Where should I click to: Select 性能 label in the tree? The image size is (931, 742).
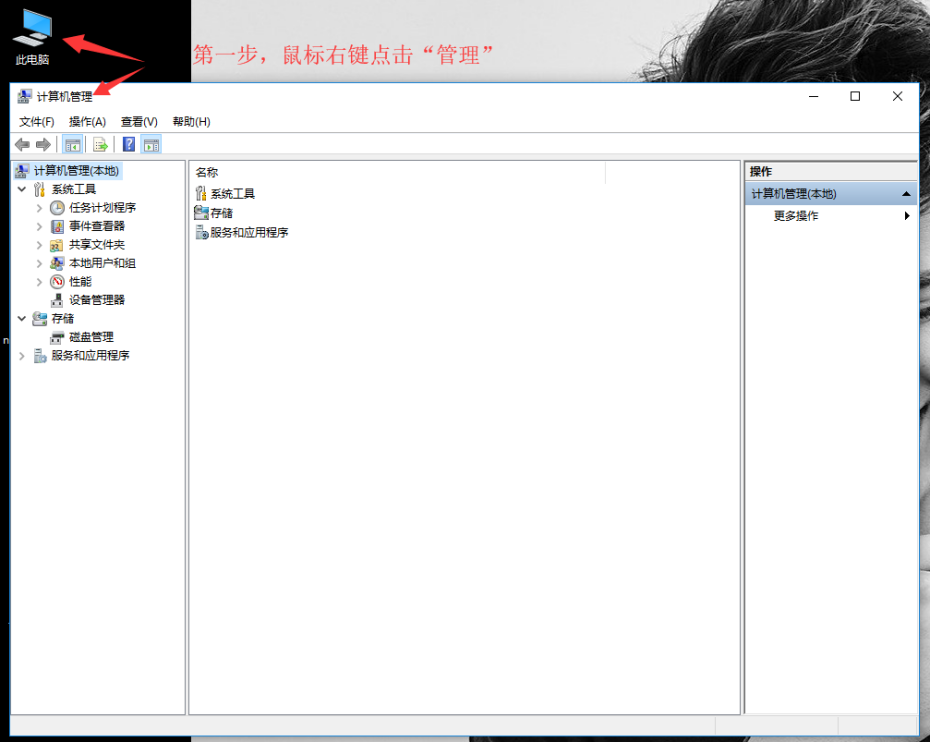[x=80, y=281]
